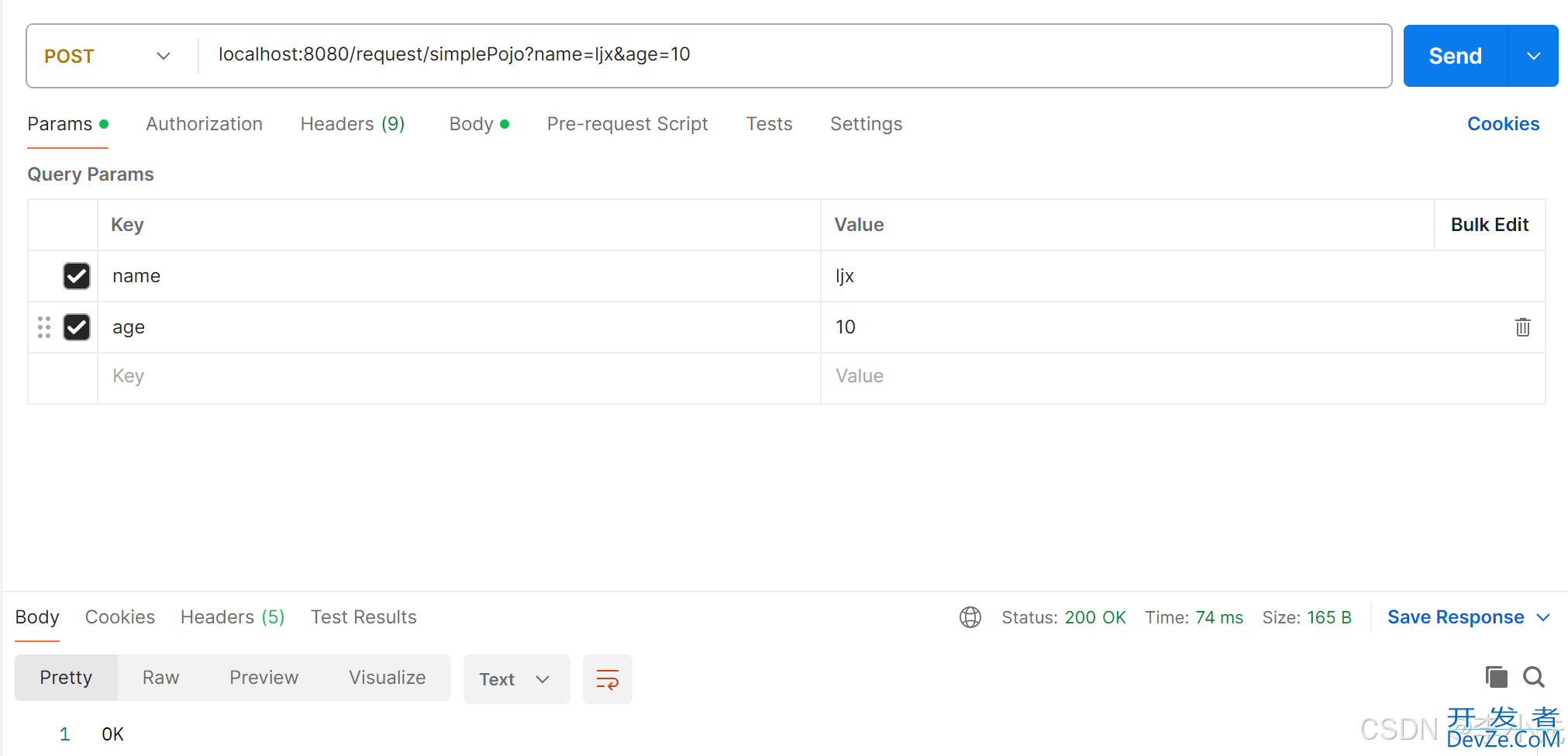The width and height of the screenshot is (1568, 756).
Task: Open the Settings tab
Action: 866,124
